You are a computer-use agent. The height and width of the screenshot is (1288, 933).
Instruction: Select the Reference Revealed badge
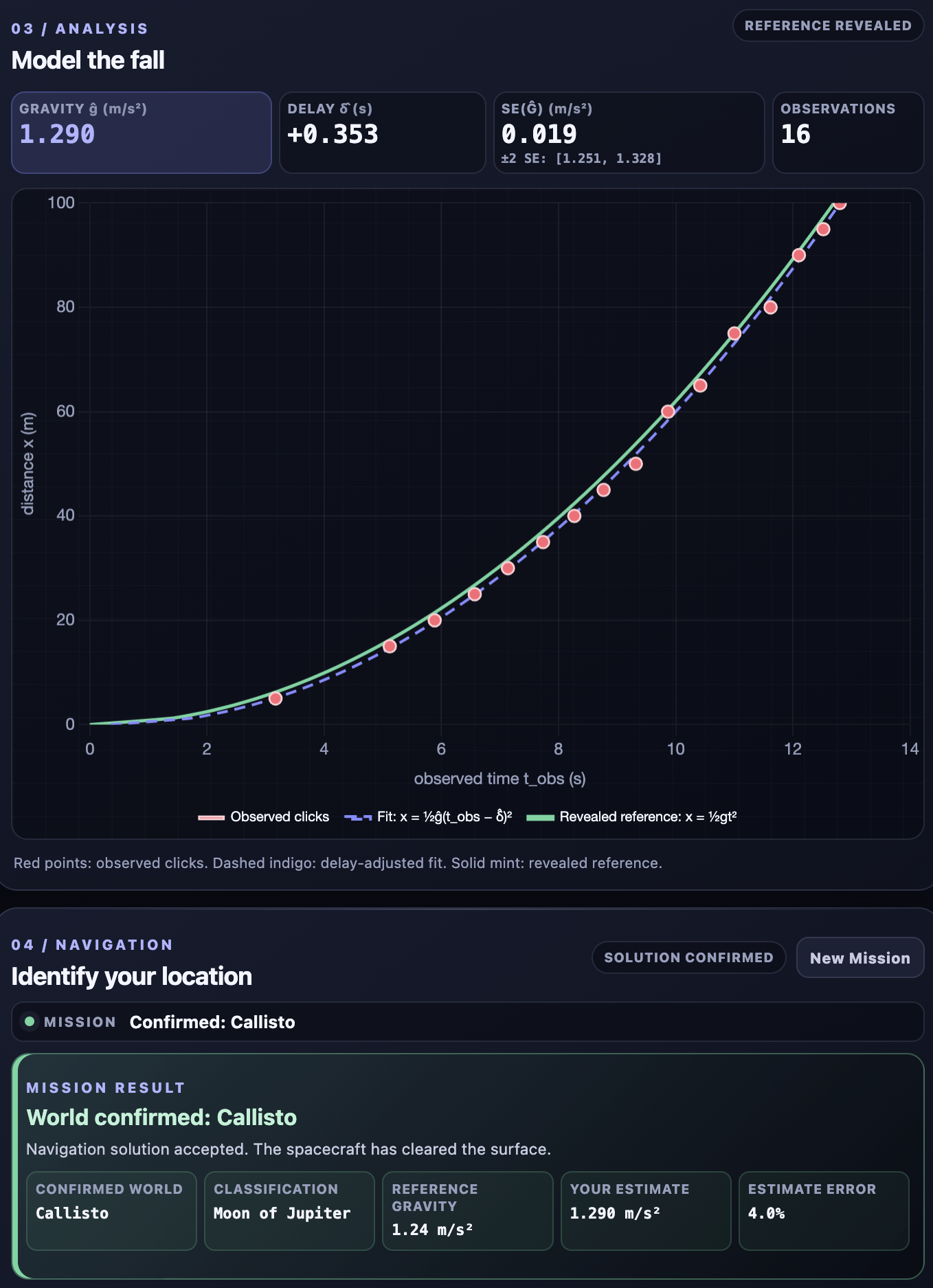click(828, 25)
